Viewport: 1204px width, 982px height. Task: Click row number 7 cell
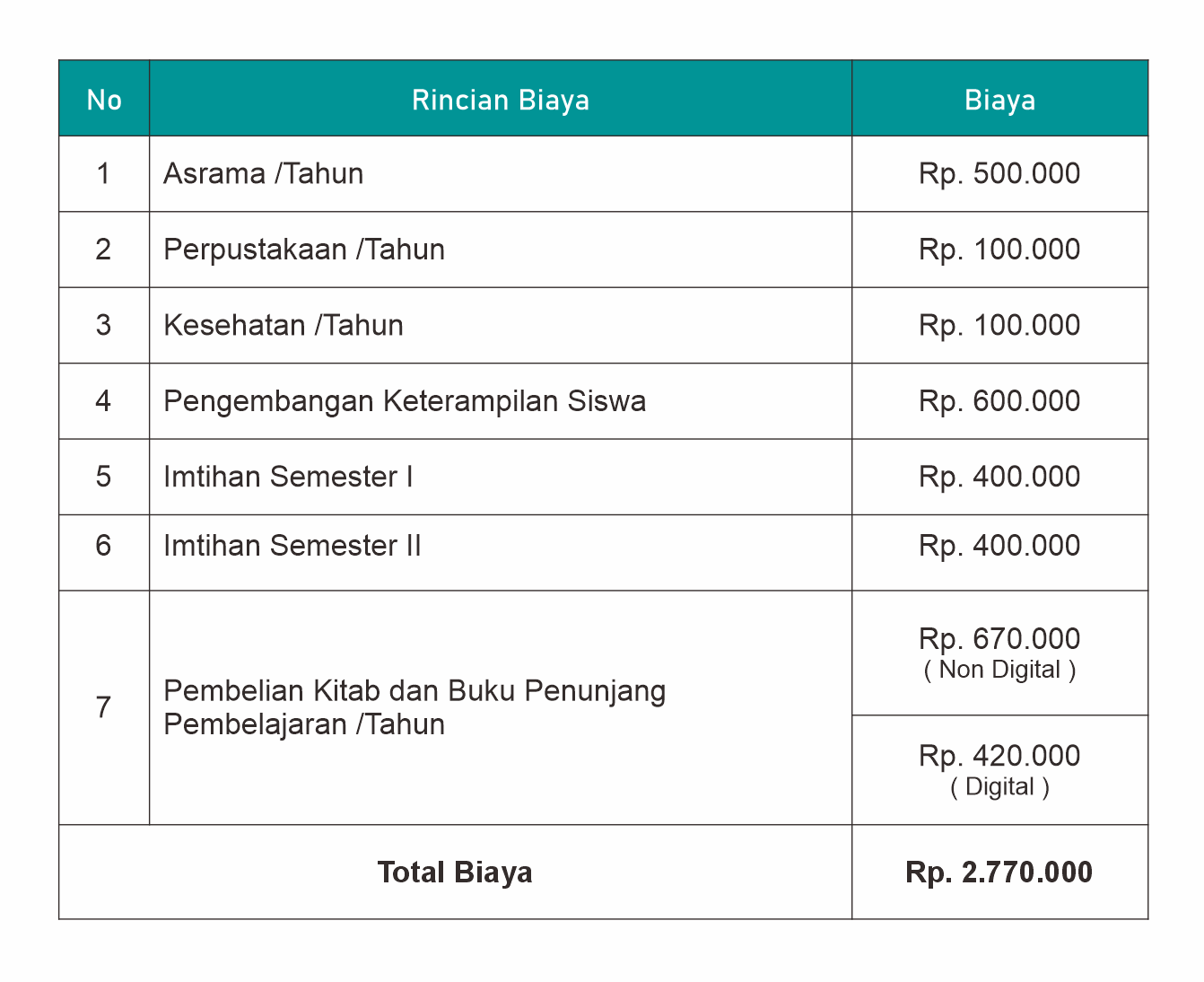(x=104, y=707)
